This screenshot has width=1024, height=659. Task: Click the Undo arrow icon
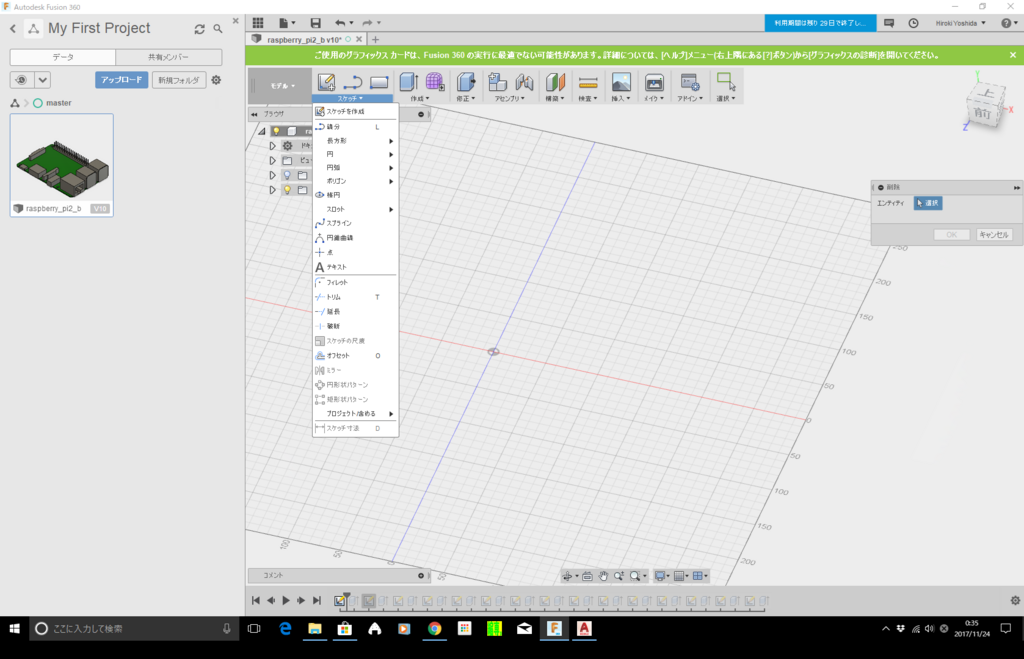pyautogui.click(x=340, y=23)
